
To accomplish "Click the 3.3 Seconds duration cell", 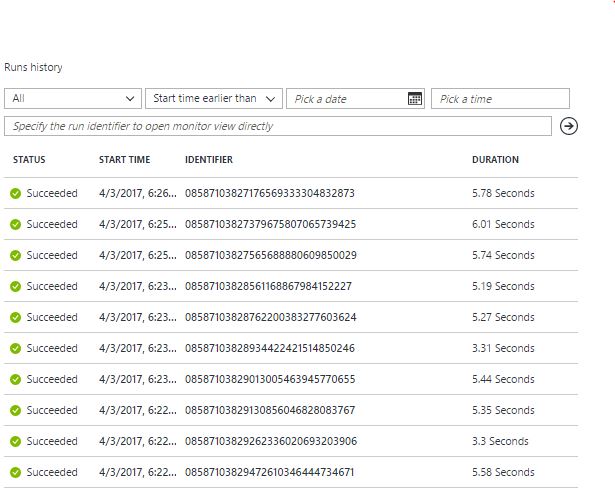I will (x=500, y=441).
